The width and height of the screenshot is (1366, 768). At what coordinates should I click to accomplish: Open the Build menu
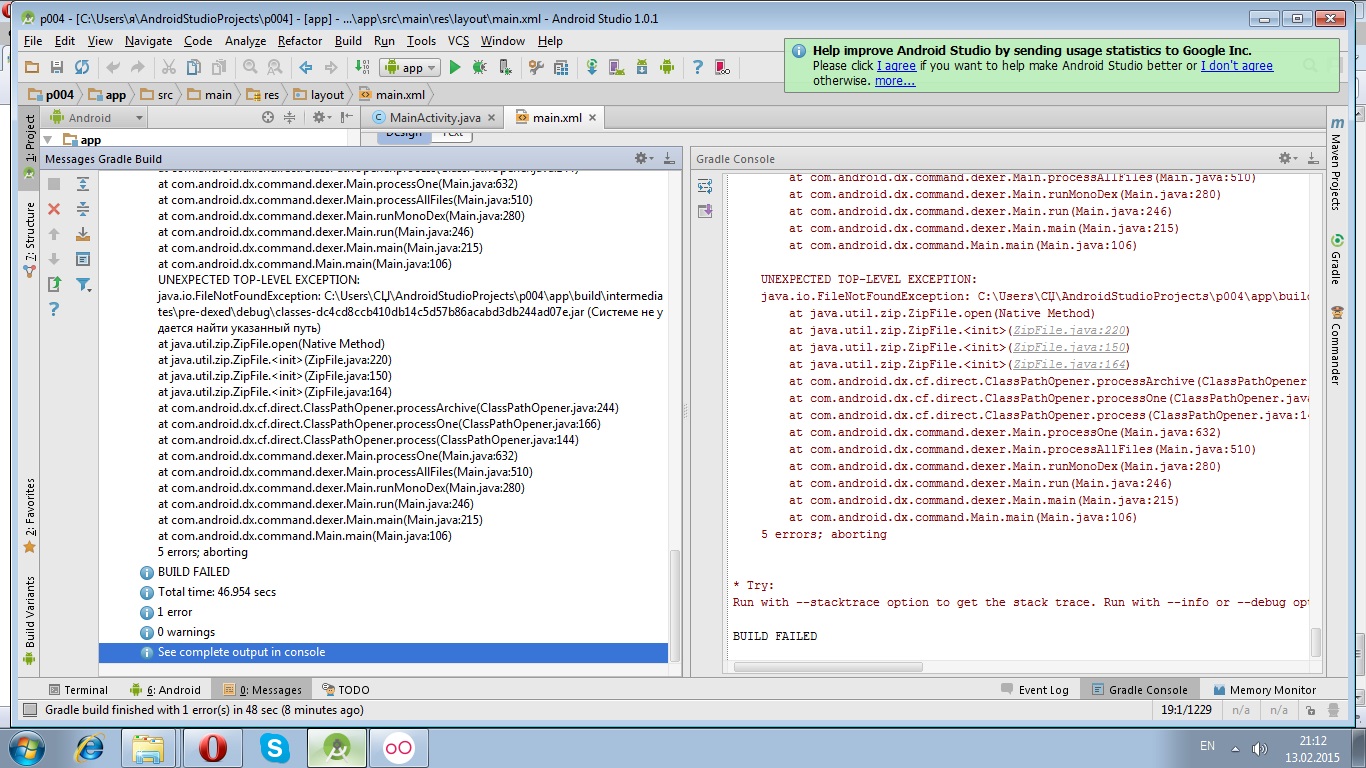click(348, 41)
